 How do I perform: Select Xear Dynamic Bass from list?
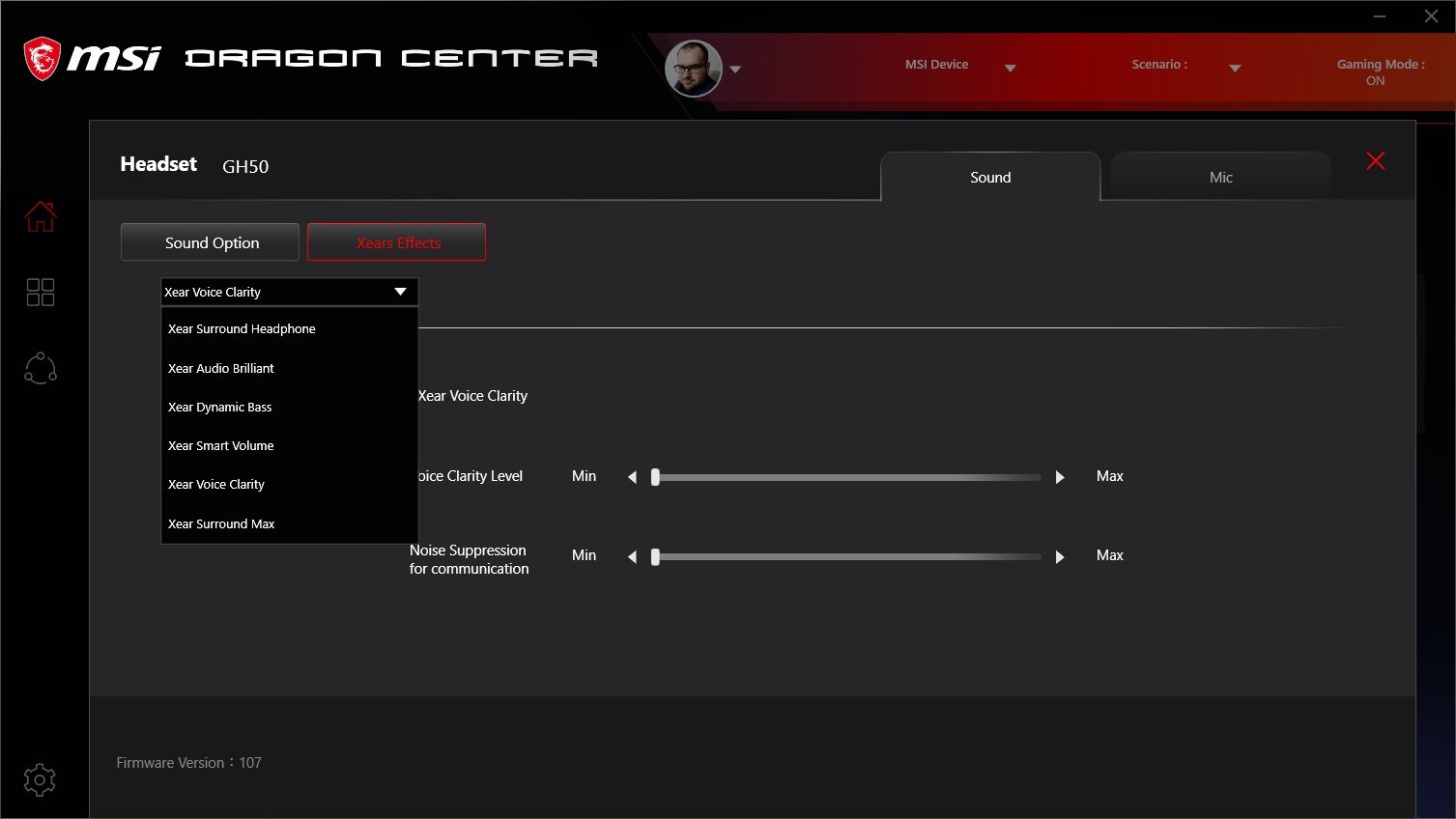289,407
